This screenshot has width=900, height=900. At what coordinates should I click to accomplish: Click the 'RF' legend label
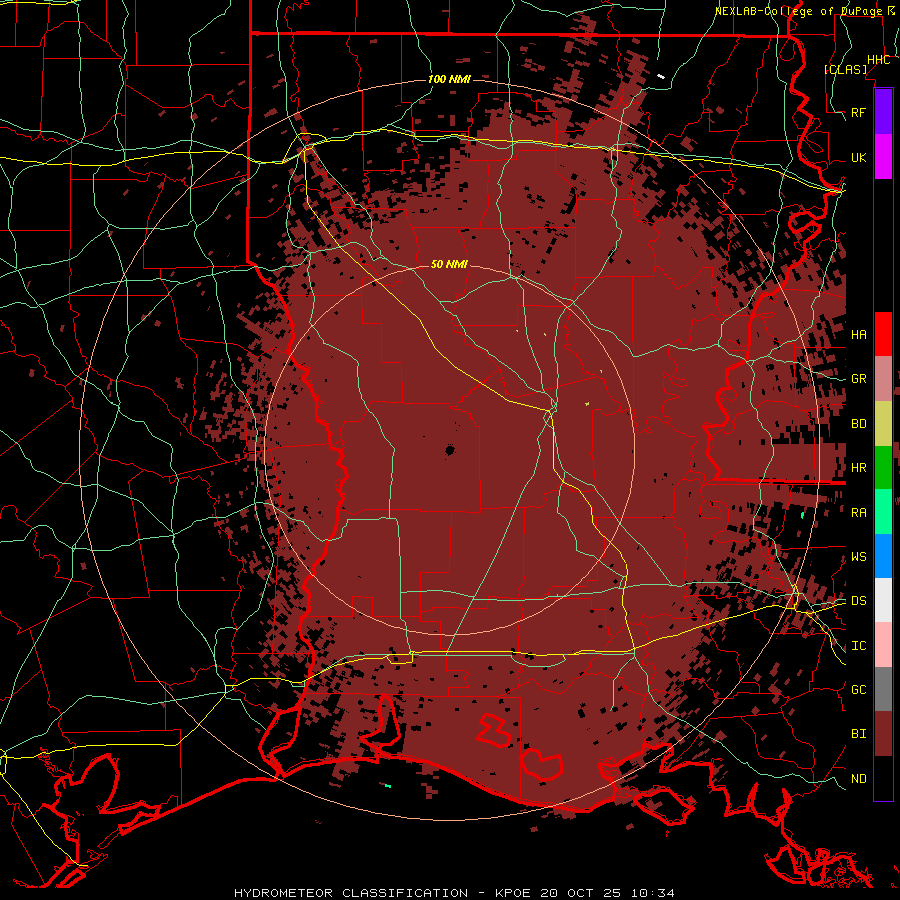858,112
